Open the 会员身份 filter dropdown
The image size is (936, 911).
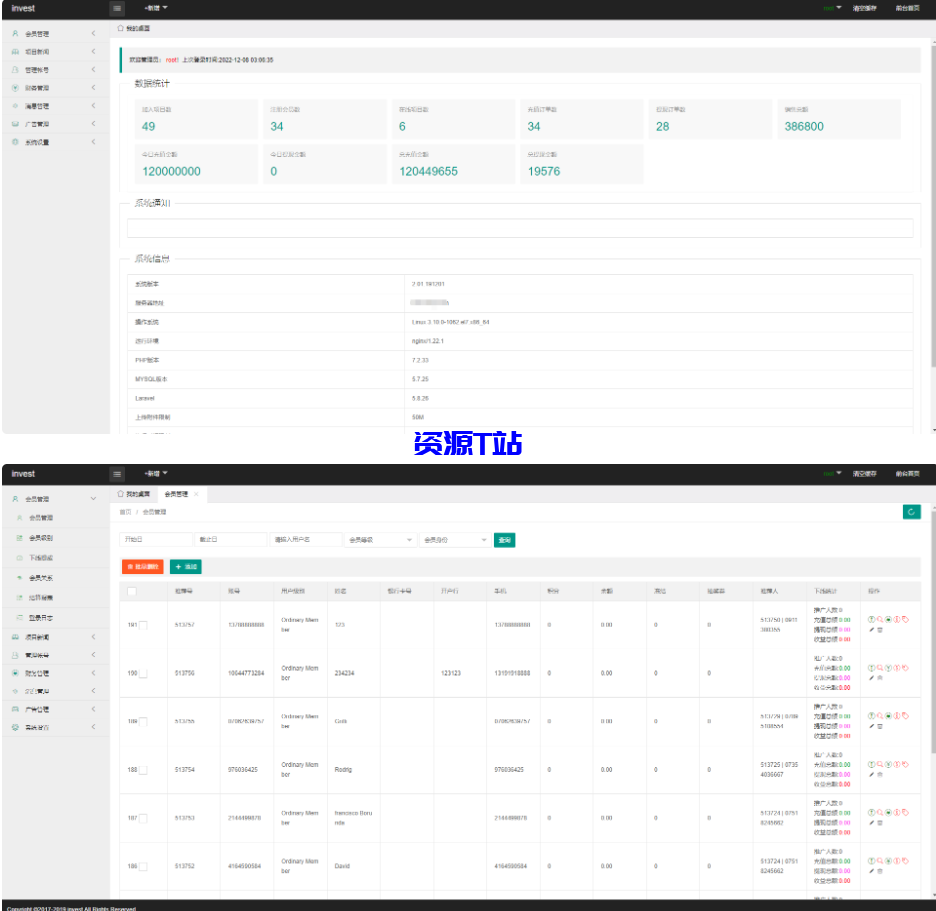pos(455,540)
